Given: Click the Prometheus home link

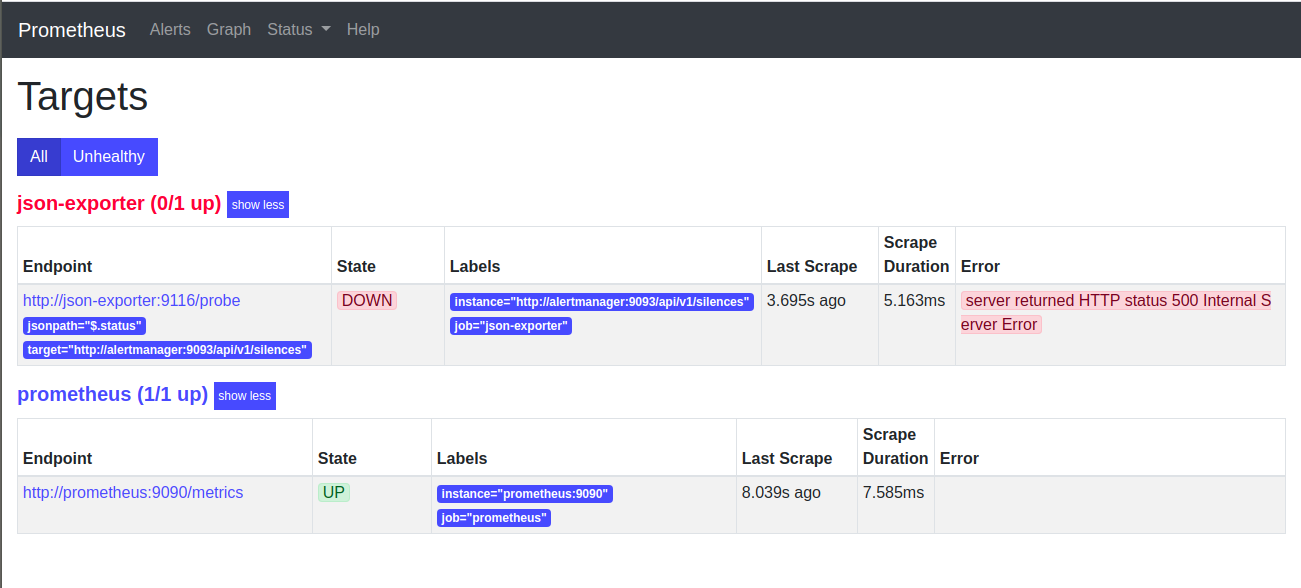Looking at the screenshot, I should (x=71, y=30).
